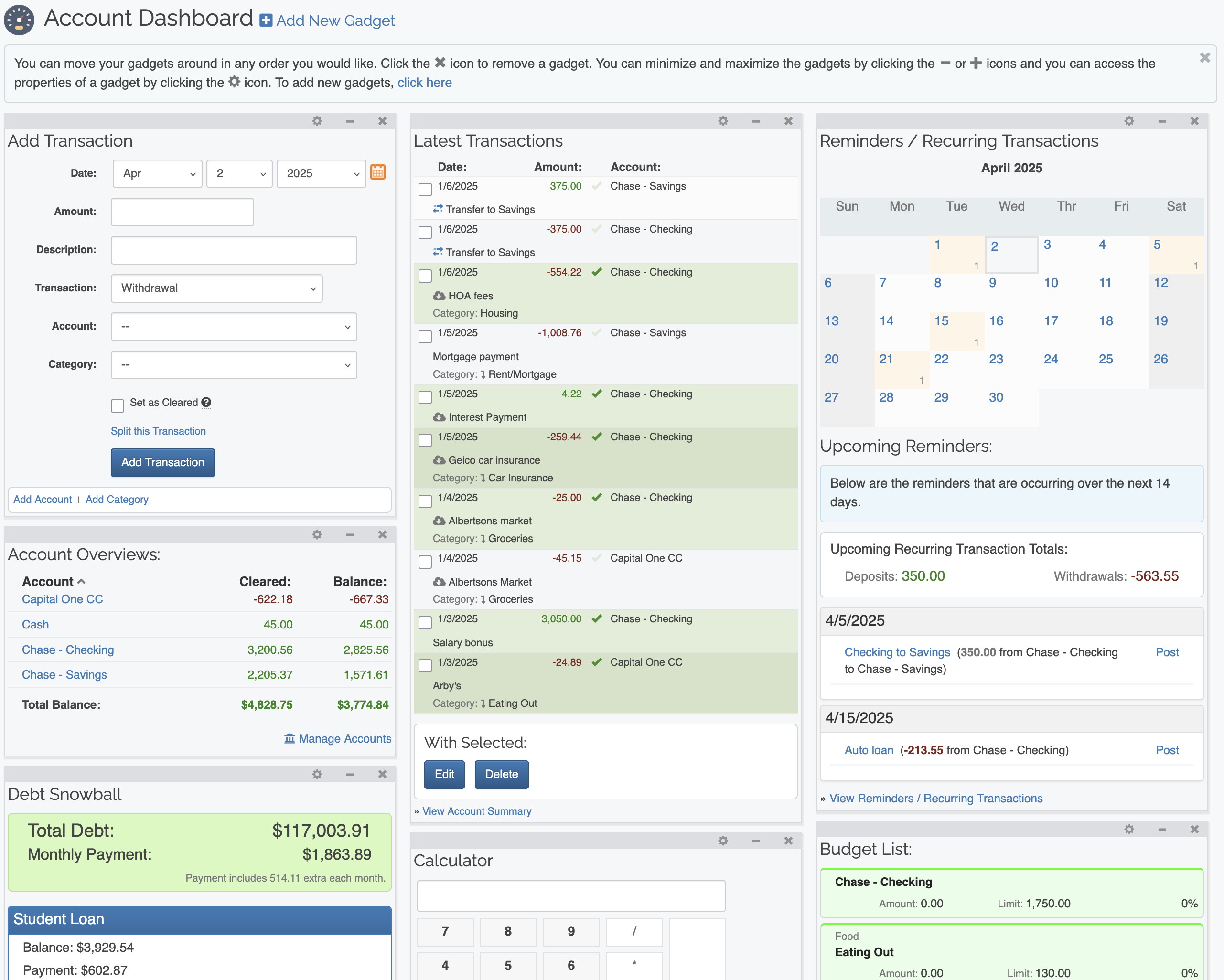The image size is (1224, 980).
Task: Check the Salary bonus transaction checkbox
Action: [x=425, y=622]
